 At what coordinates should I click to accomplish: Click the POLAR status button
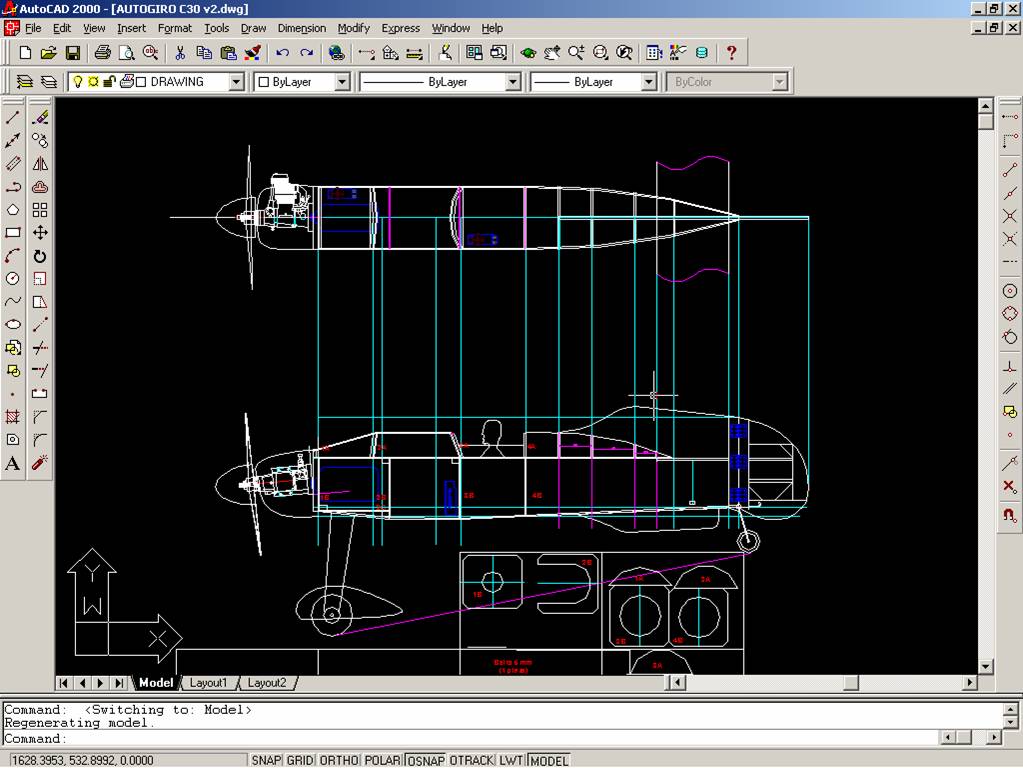click(x=382, y=760)
